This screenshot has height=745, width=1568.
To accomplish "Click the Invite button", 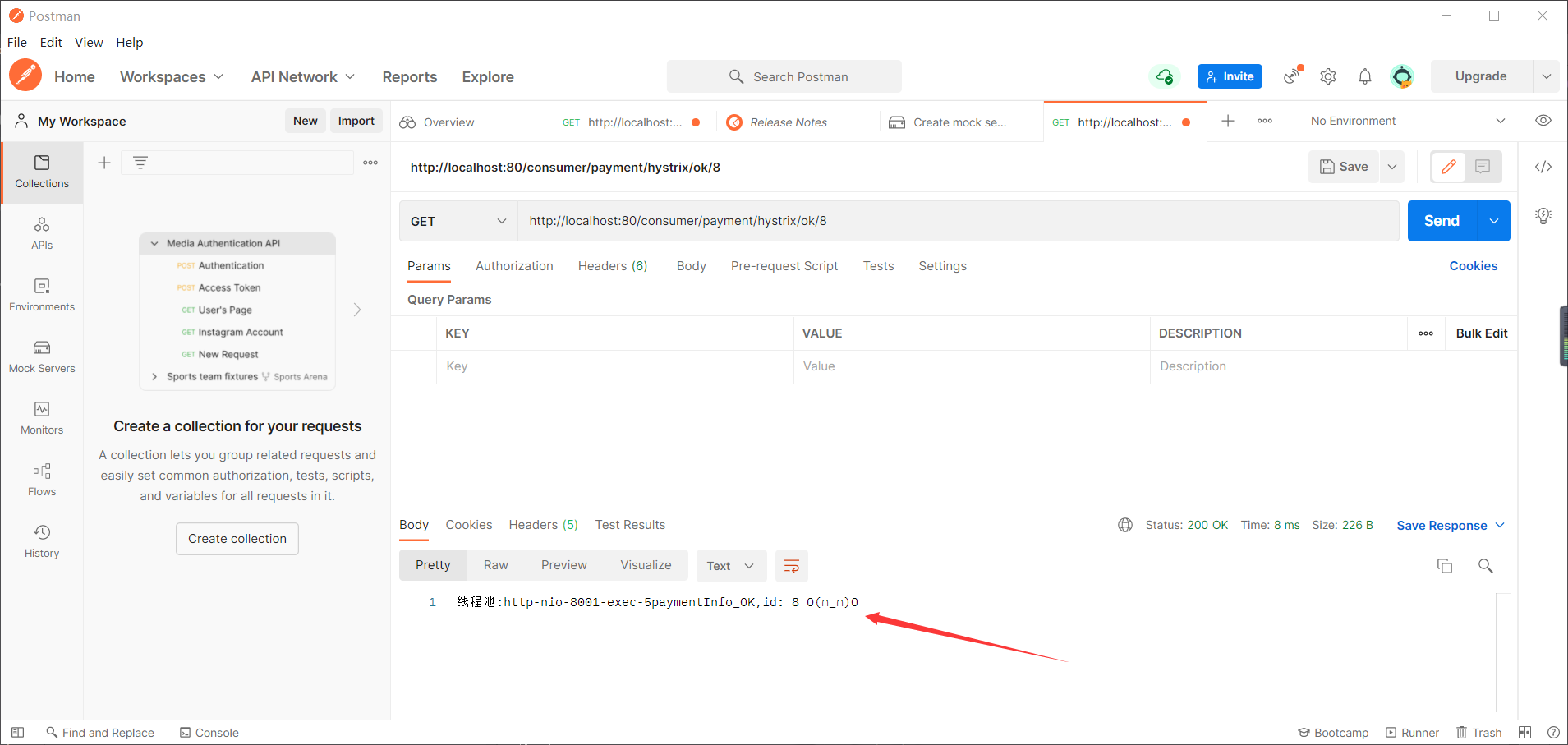I will click(1230, 76).
